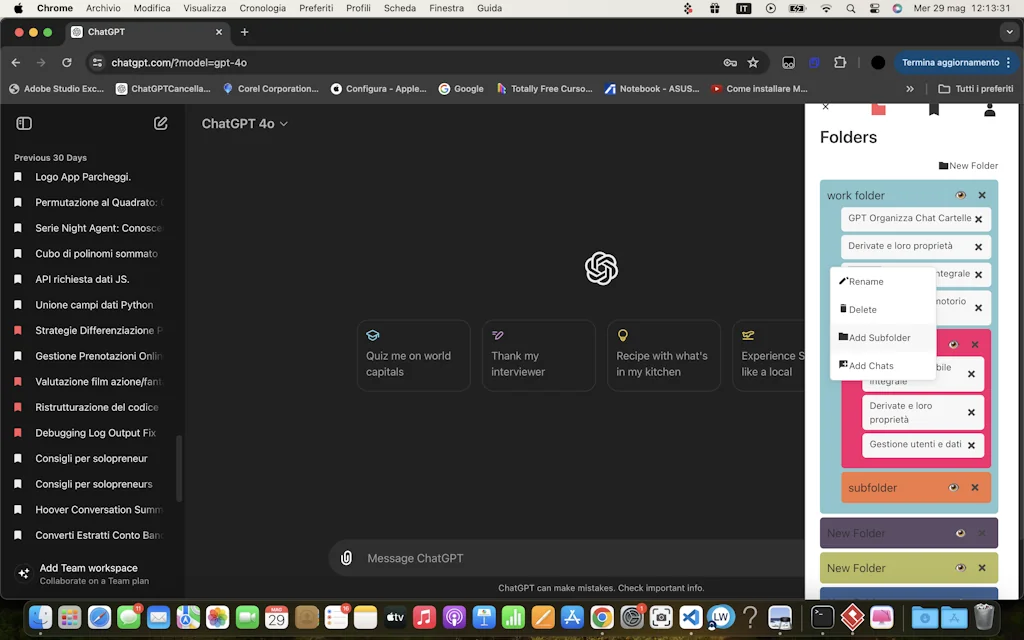Attach a file with the paperclip icon

(x=346, y=557)
